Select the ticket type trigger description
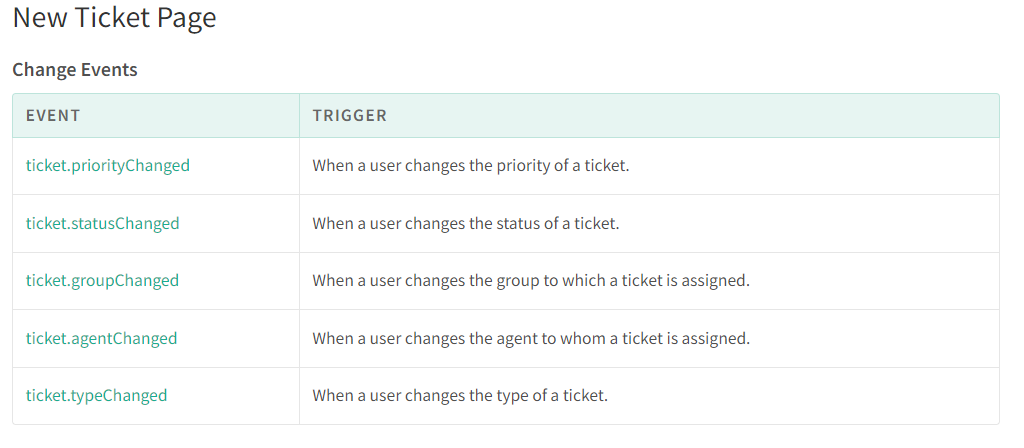Viewport: 1024px width, 448px height. 460,396
